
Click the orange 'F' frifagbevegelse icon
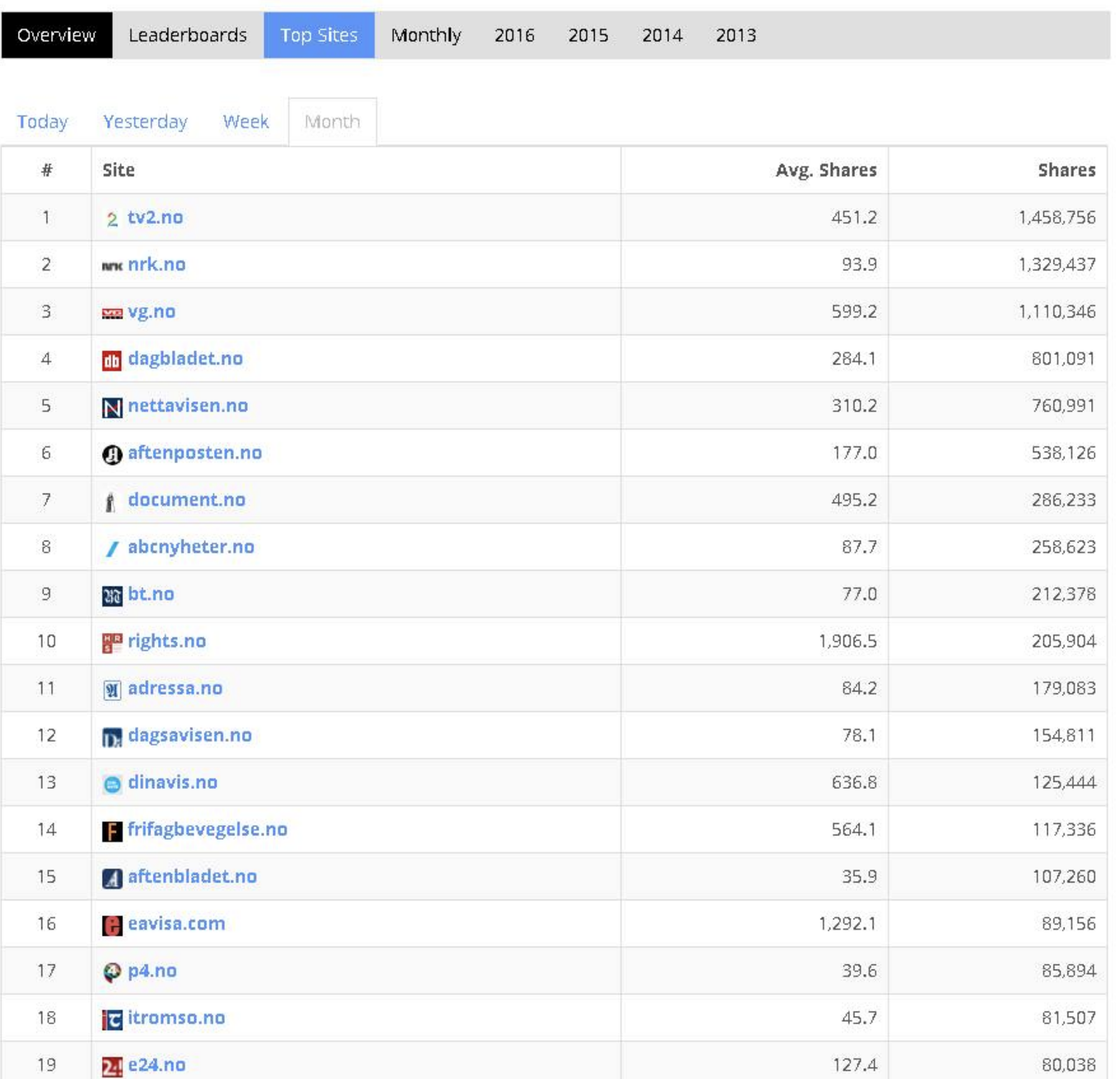[112, 831]
